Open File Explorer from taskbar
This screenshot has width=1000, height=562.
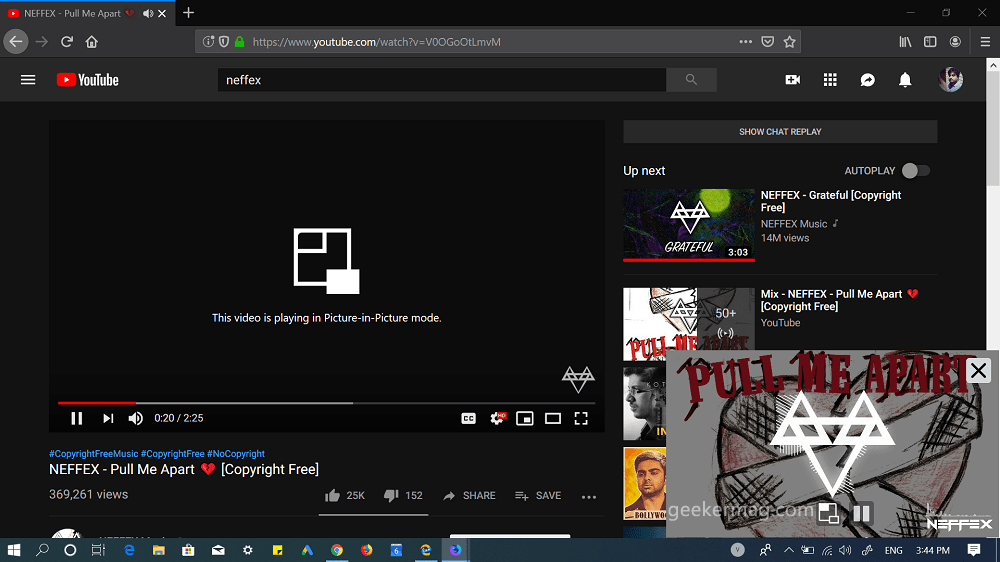tap(159, 550)
